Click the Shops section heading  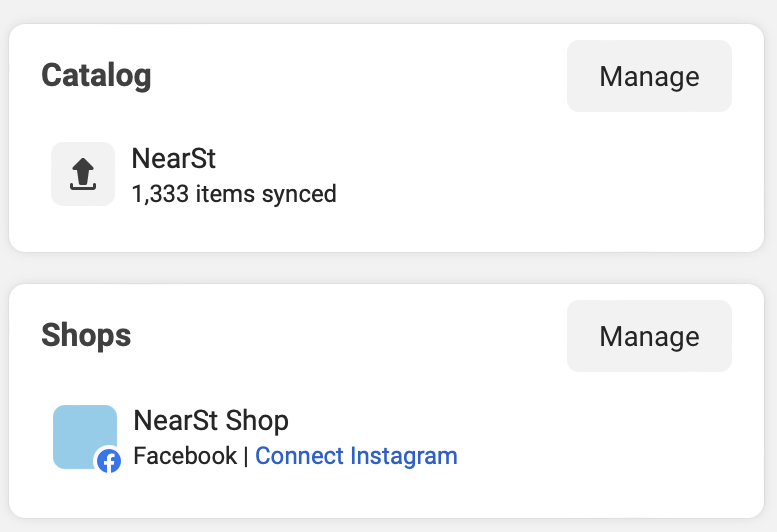click(x=86, y=335)
